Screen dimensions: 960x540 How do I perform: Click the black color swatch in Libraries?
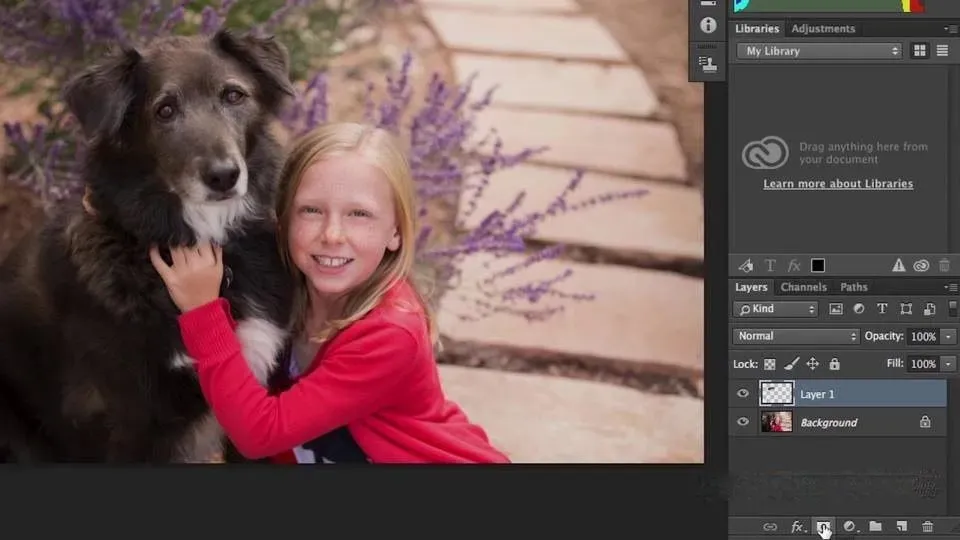point(818,265)
